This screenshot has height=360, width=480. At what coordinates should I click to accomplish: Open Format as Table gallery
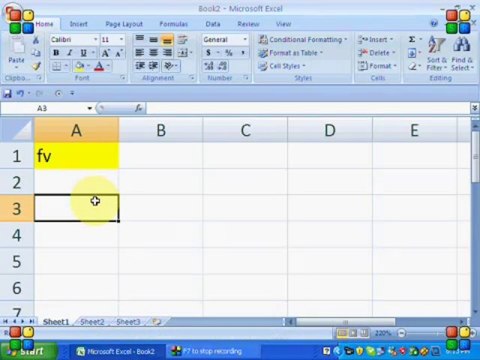tap(291, 53)
